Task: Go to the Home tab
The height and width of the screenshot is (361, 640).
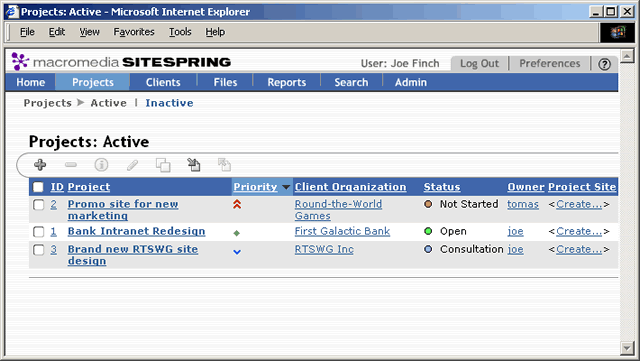Action: 31,82
